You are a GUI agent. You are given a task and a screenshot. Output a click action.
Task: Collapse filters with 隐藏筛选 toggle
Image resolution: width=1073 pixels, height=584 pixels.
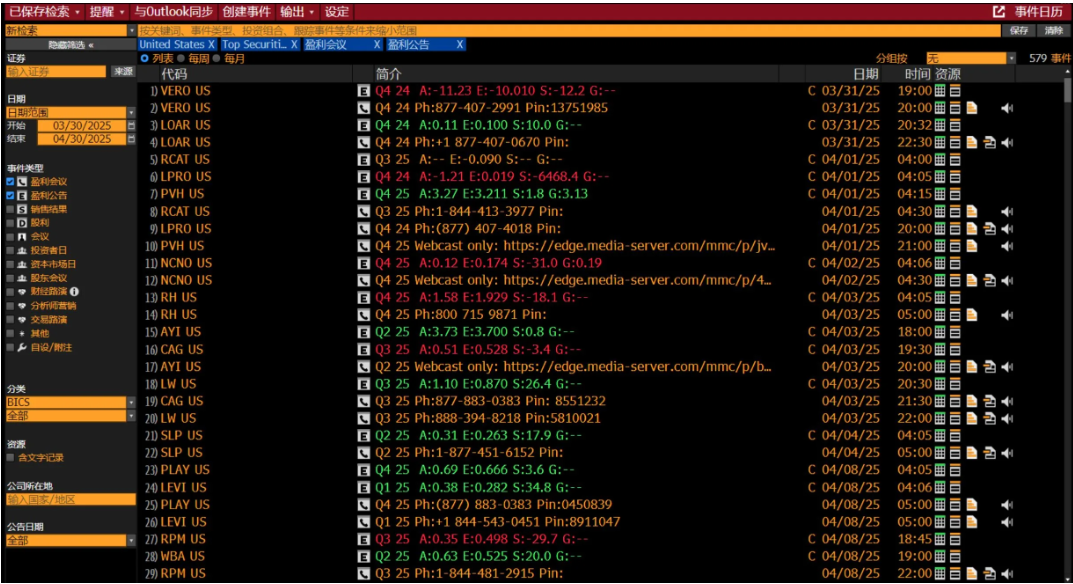[x=70, y=45]
